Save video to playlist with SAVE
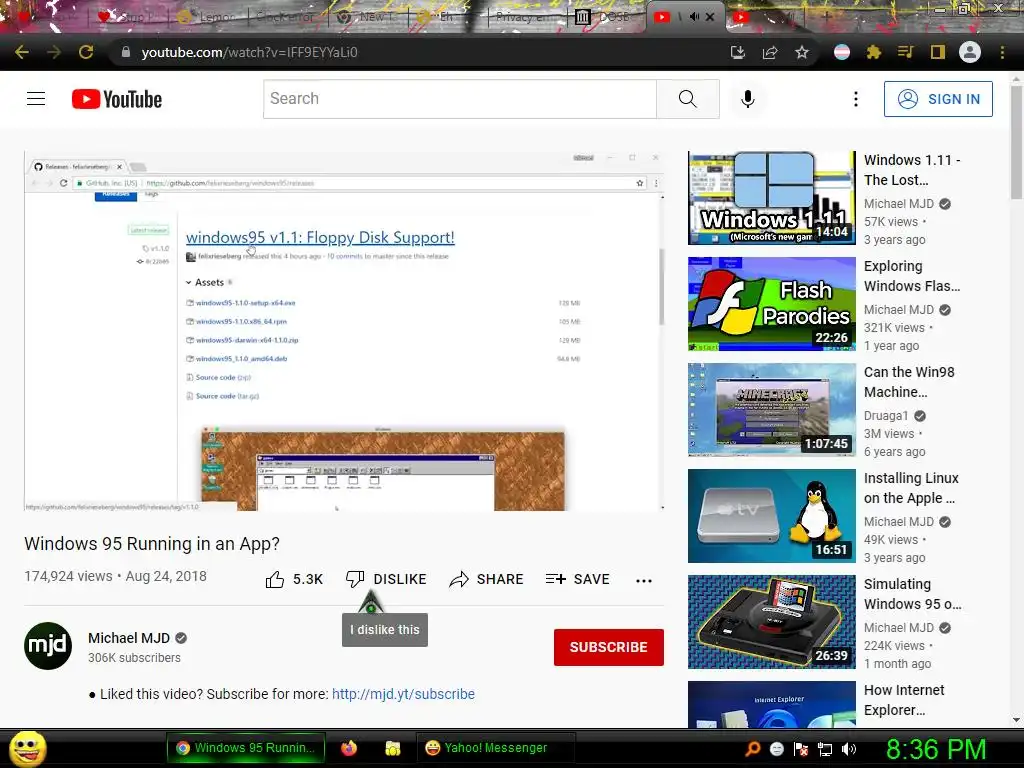Screen dimensions: 1024x768 tap(578, 579)
